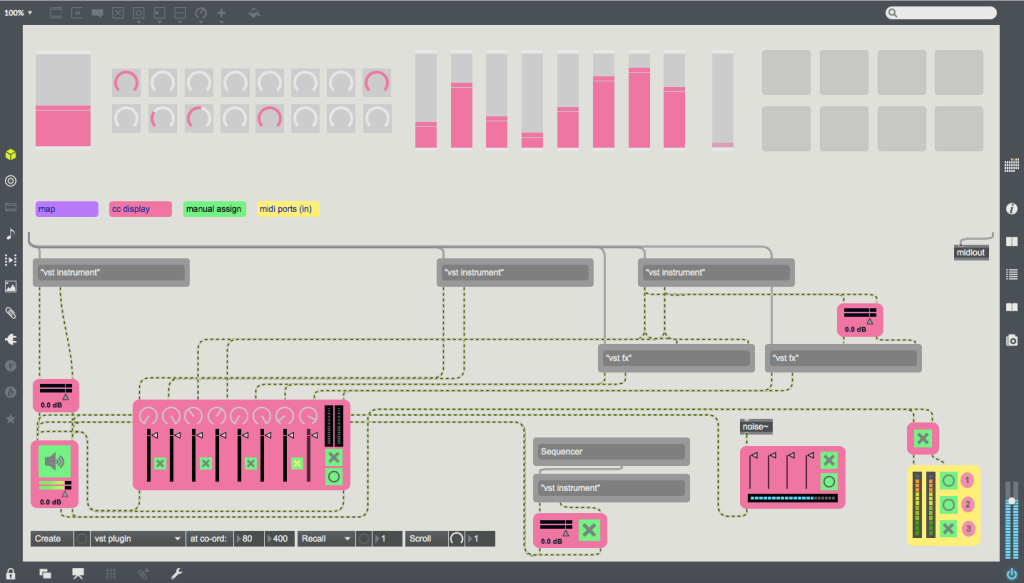Viewport: 1024px width, 583px height.
Task: Click the master volume slider at right edge
Action: tap(1011, 520)
